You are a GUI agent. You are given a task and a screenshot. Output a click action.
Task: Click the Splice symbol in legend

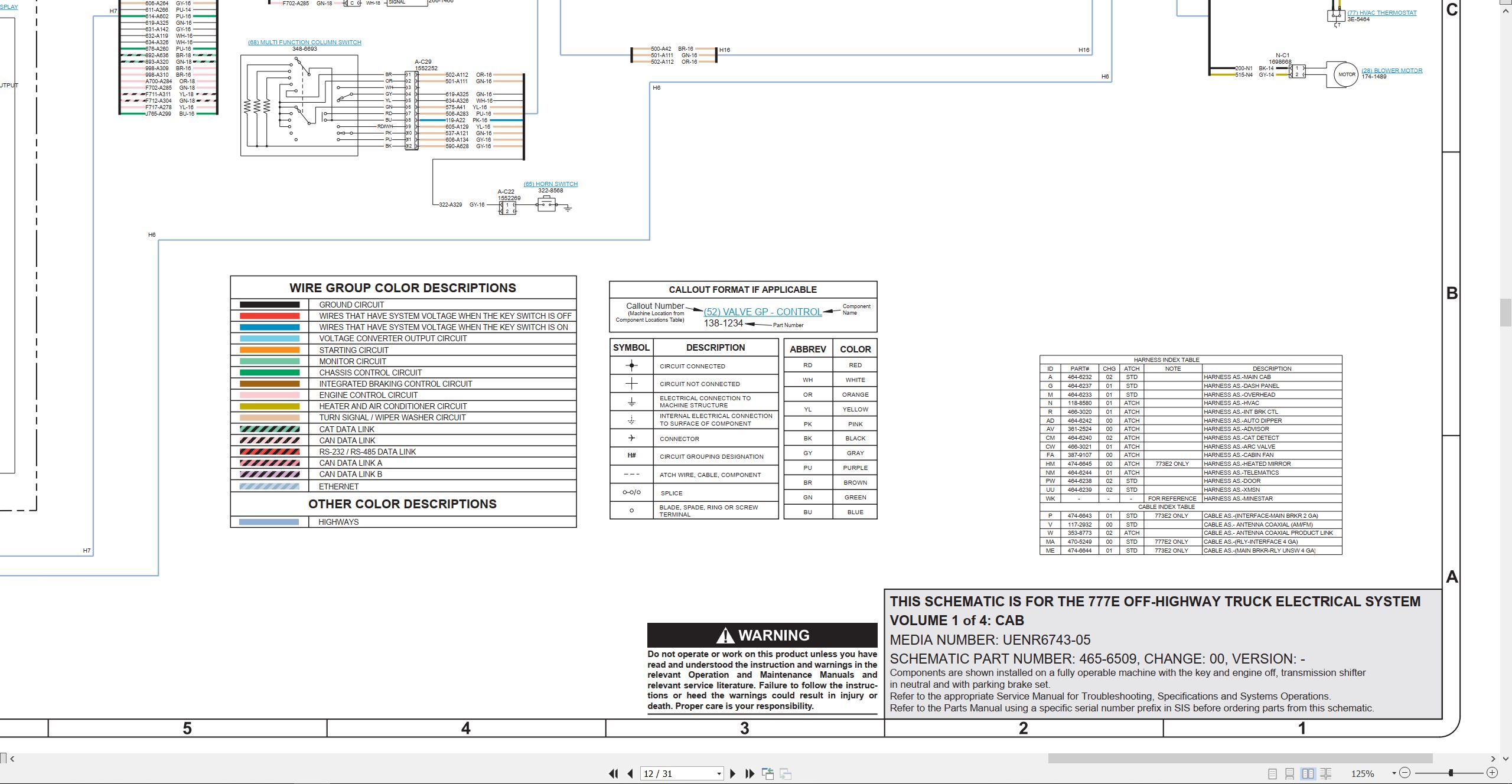pos(631,492)
